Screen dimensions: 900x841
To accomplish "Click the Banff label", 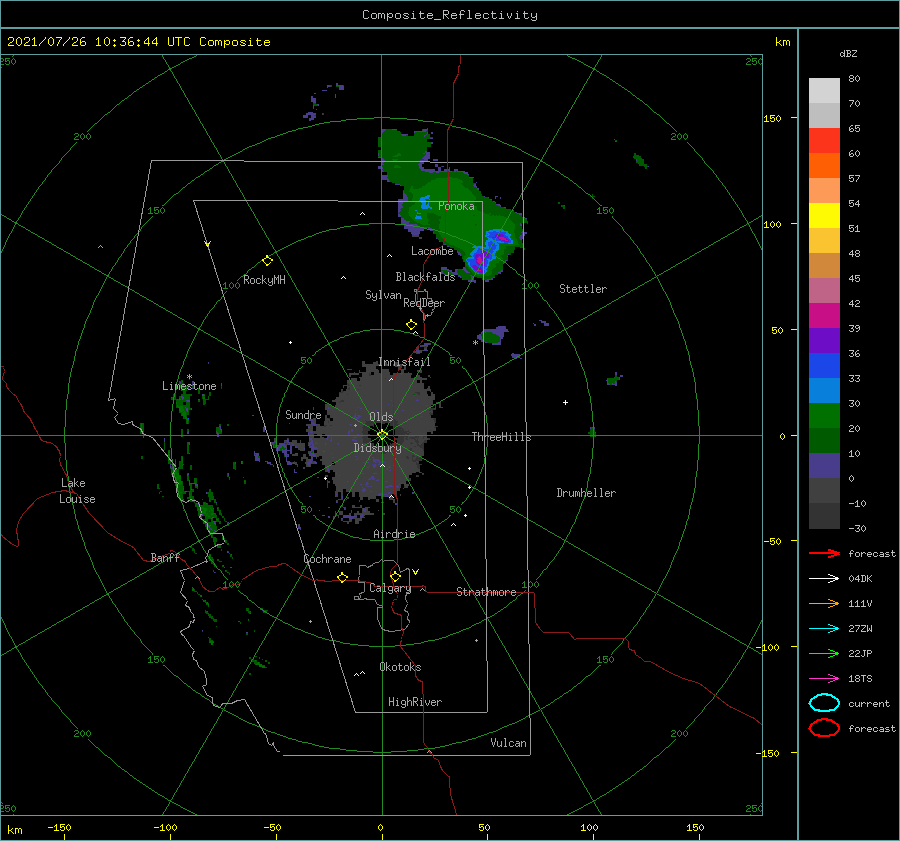I will 165,558.
